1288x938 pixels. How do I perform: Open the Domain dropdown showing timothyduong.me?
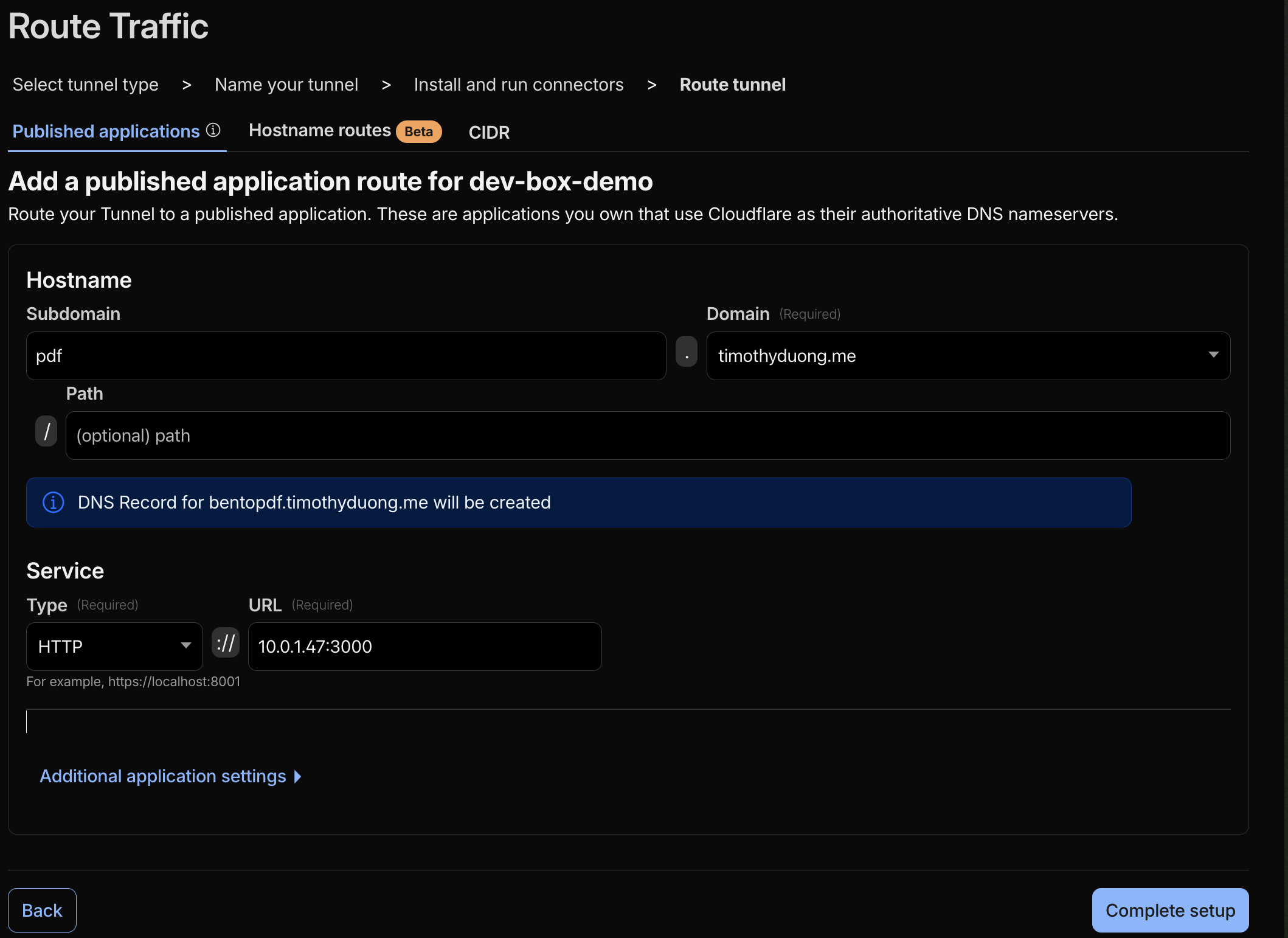coord(968,356)
